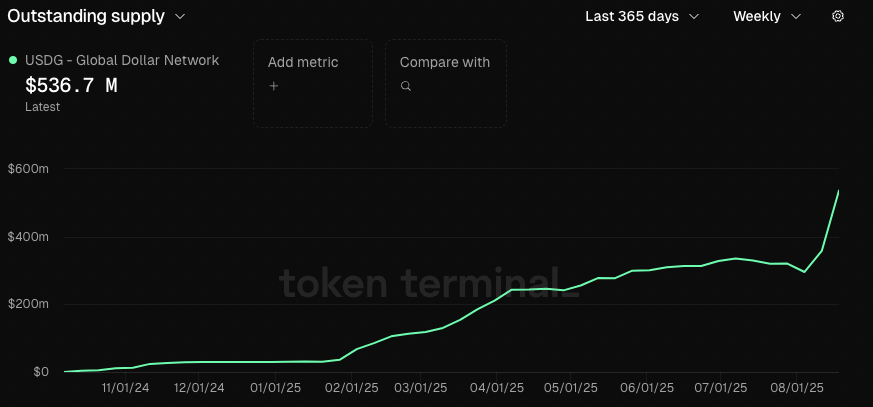Open the Weekly interval dropdown
873x407 pixels.
tap(767, 16)
